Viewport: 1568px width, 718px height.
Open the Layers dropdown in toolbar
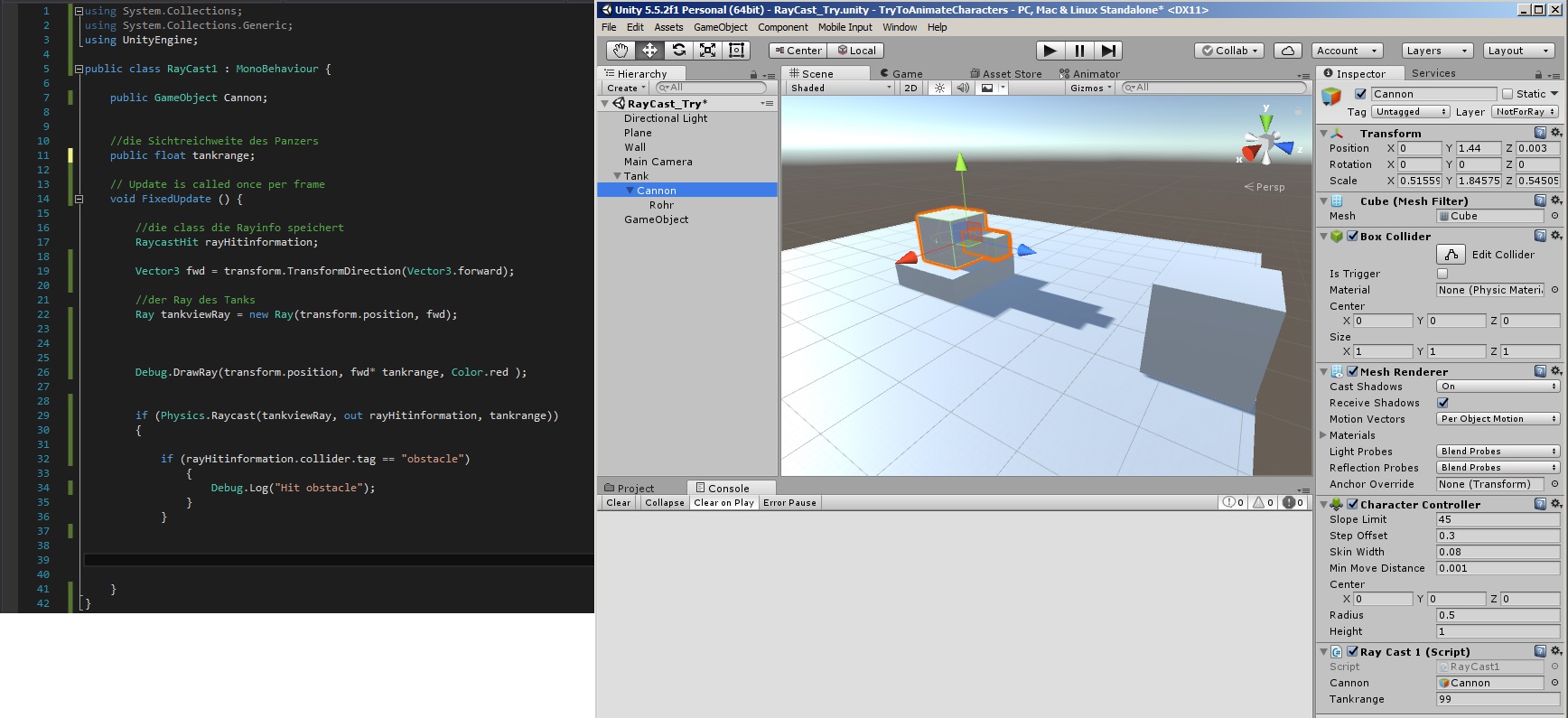(1438, 51)
